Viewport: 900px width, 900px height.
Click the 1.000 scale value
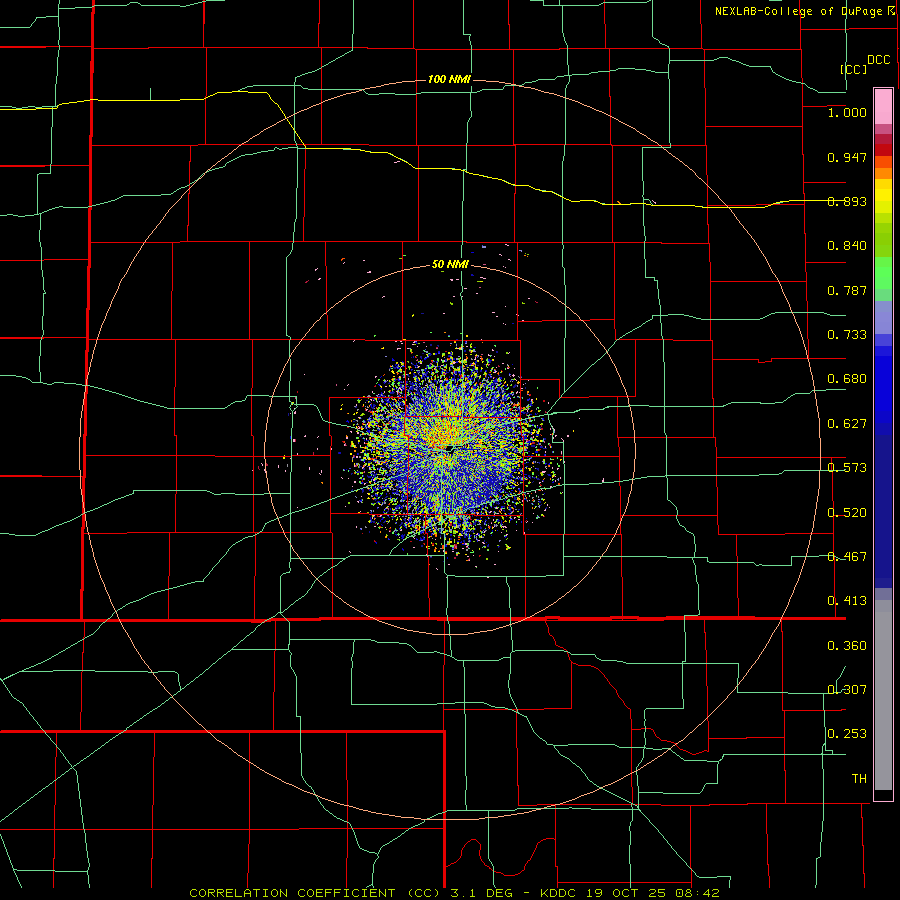[847, 112]
